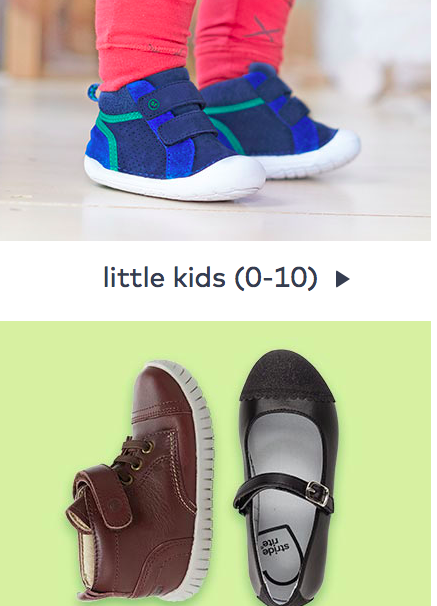Click the arrow beside little kids (0-10)
Image resolution: width=437 pixels, height=606 pixels.
click(x=342, y=279)
